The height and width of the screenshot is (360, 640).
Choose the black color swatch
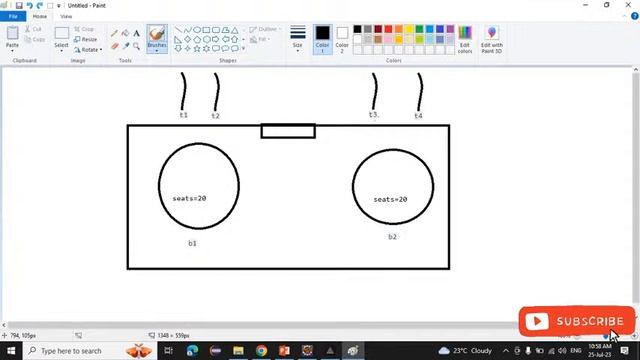[x=357, y=29]
